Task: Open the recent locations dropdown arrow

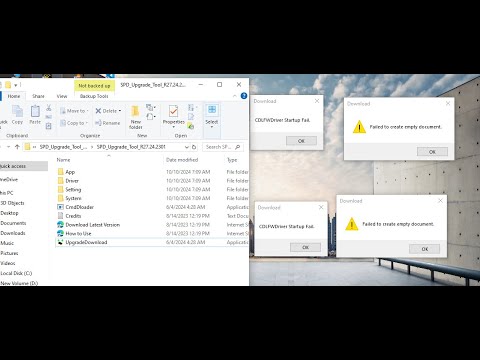Action: 8,147
